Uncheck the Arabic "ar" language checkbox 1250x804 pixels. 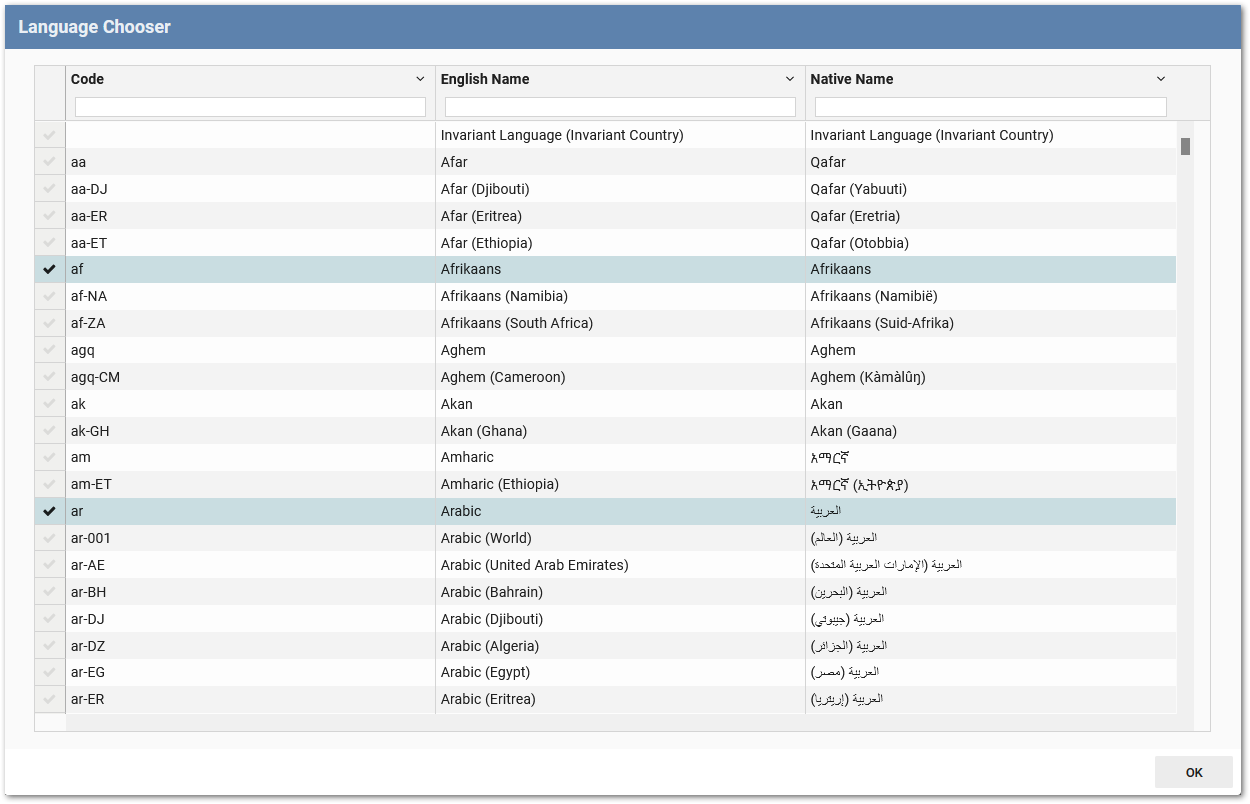point(49,511)
